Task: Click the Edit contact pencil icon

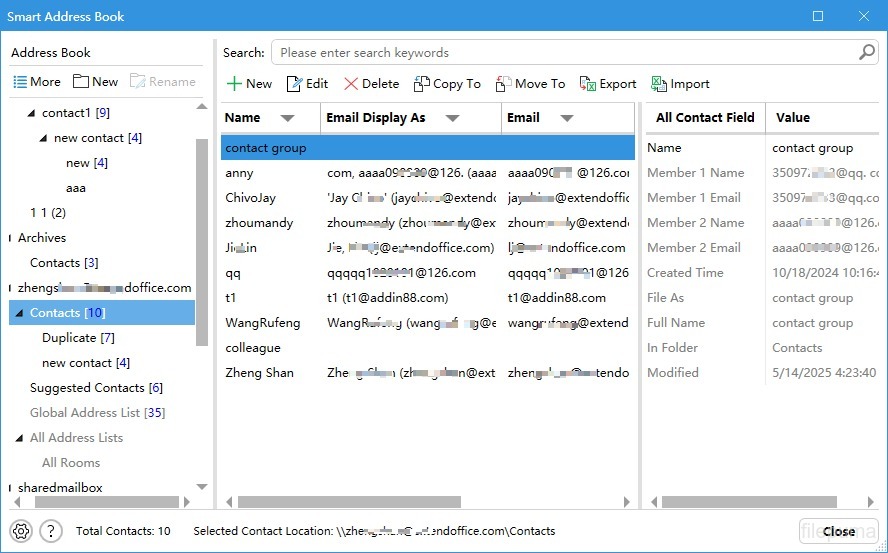Action: tap(294, 84)
